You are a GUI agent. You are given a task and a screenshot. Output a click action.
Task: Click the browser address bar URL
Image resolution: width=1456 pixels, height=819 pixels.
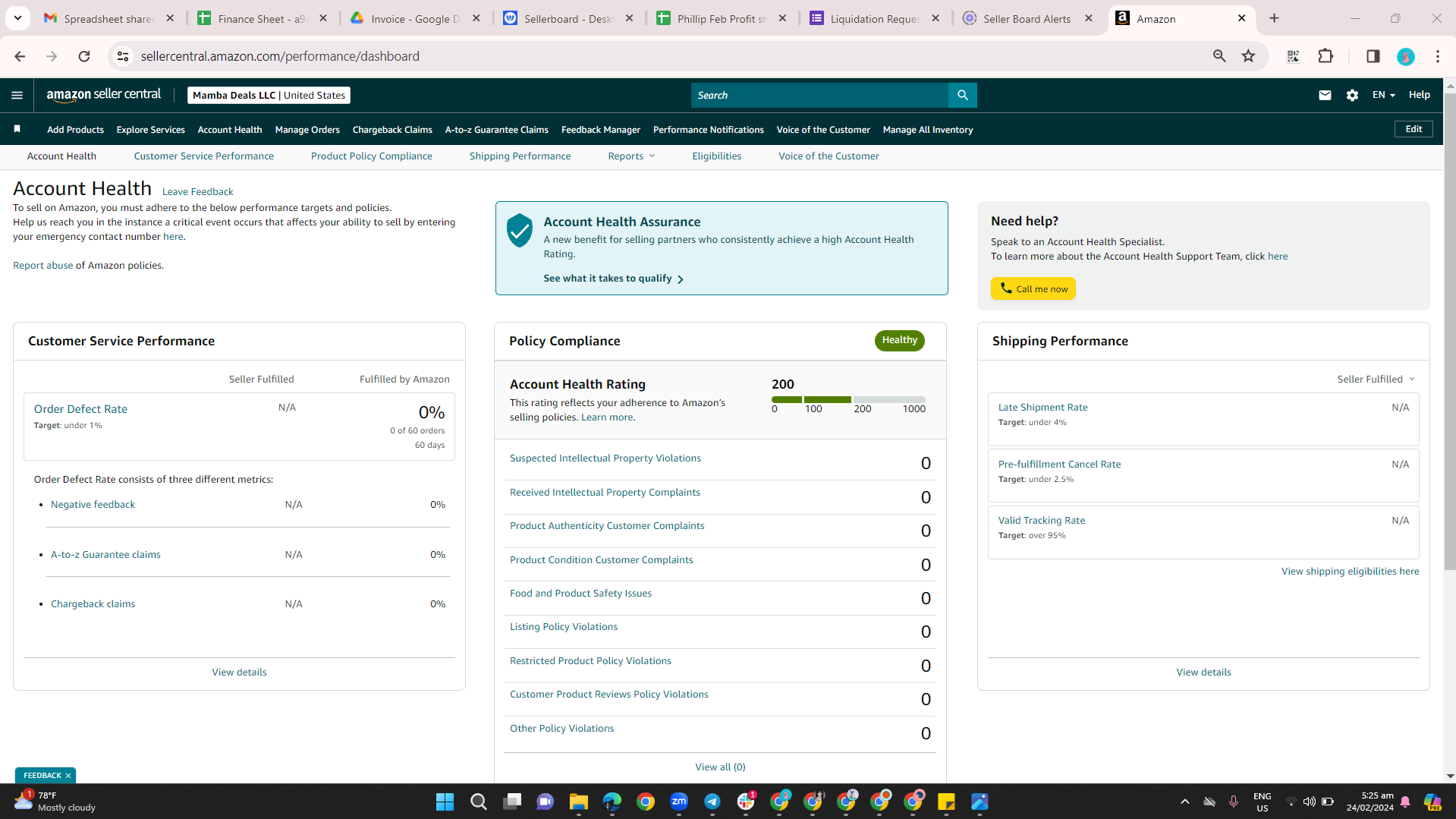[280, 56]
